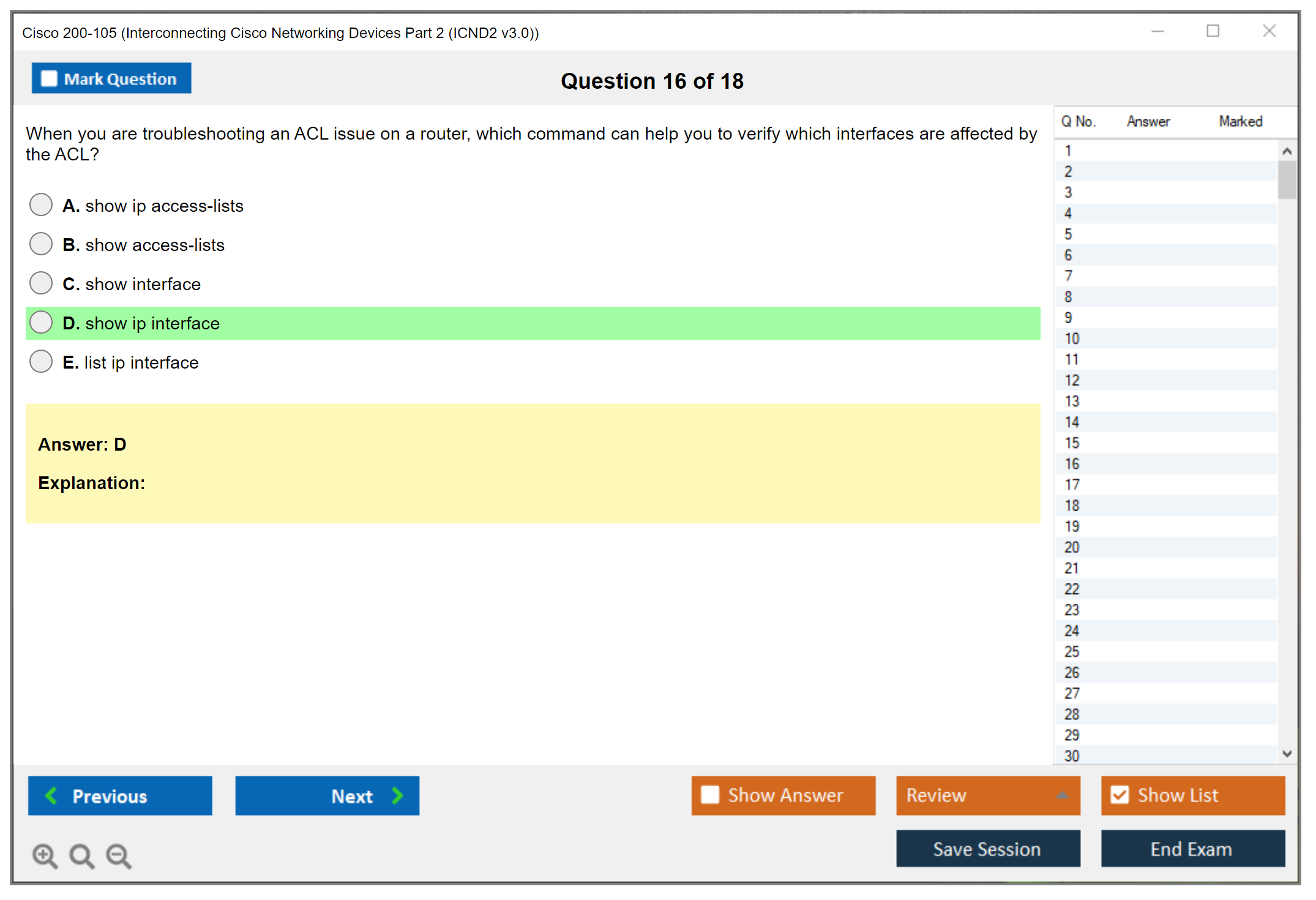Minimize the exam window
This screenshot has width=1316, height=900.
tap(1157, 31)
